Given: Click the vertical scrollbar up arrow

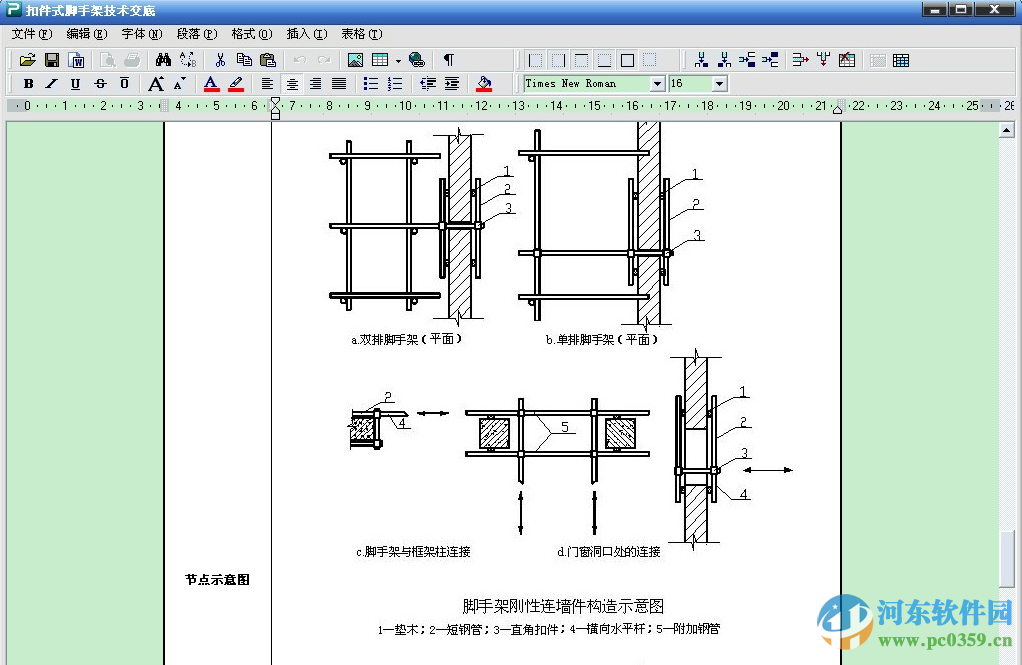Looking at the screenshot, I should [x=1006, y=130].
